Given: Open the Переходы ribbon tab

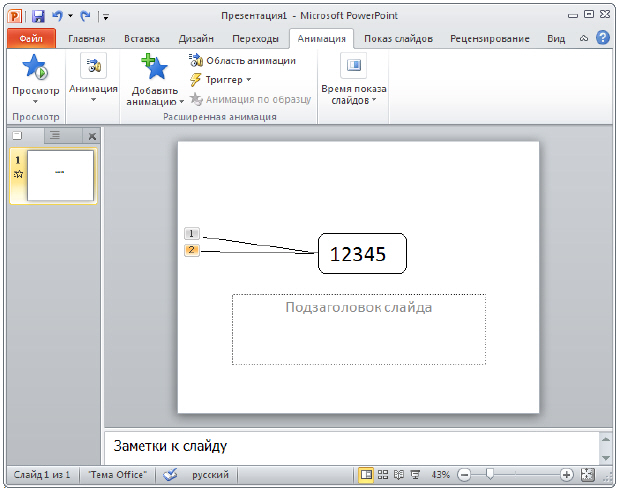Looking at the screenshot, I should (x=255, y=39).
